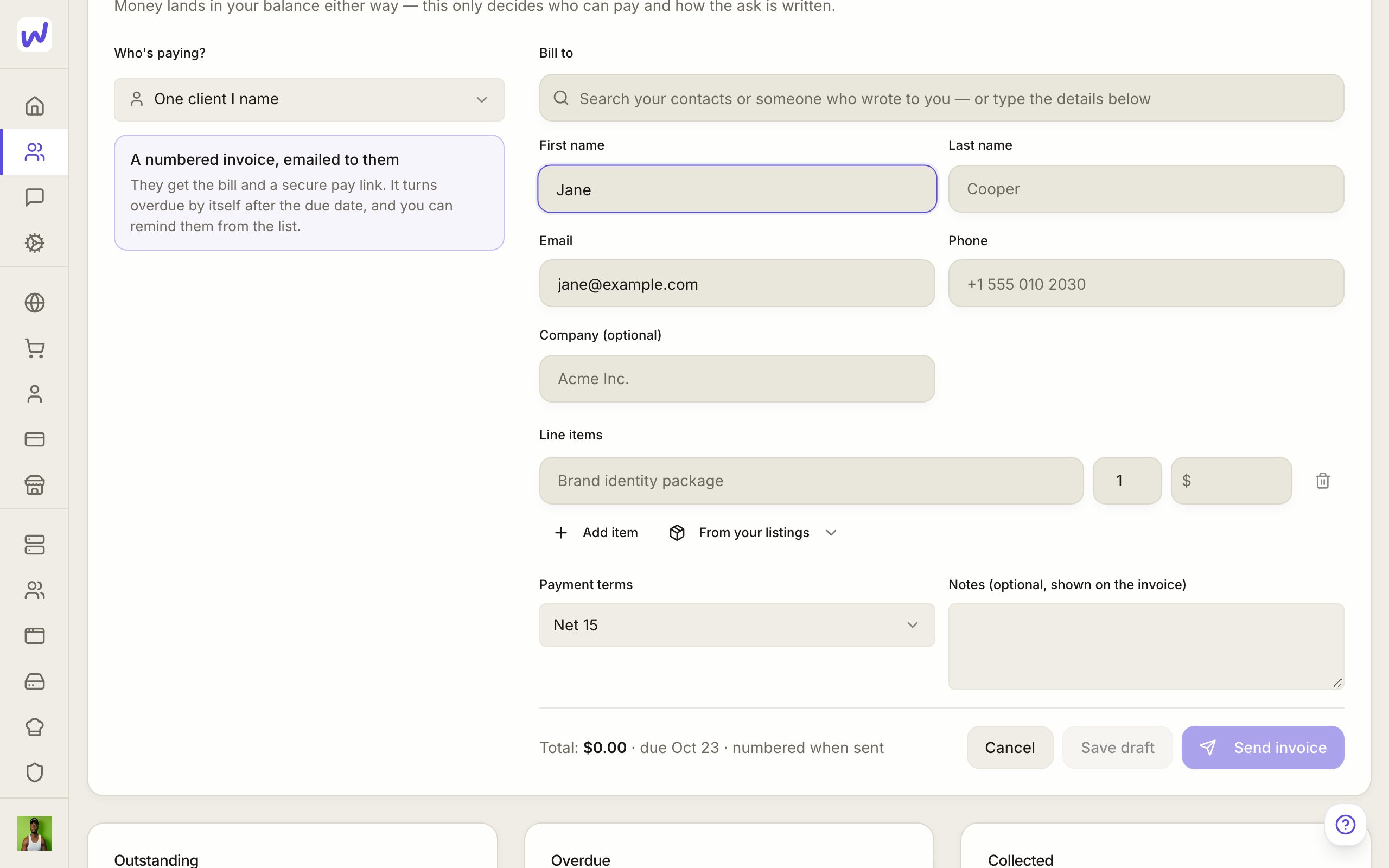Open the shopping cart icon
The image size is (1389, 868).
(x=34, y=348)
